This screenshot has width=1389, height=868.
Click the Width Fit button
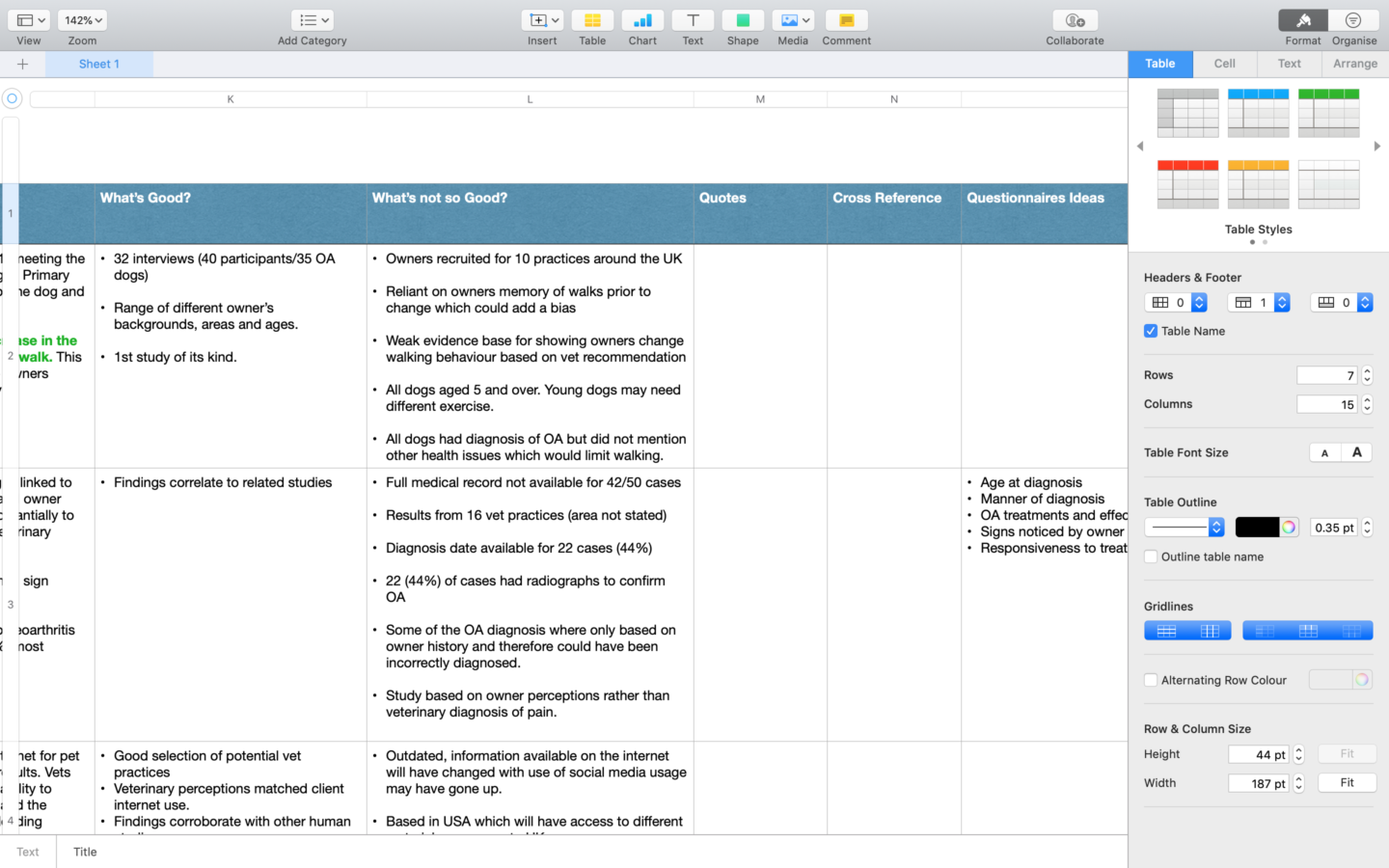1347,782
